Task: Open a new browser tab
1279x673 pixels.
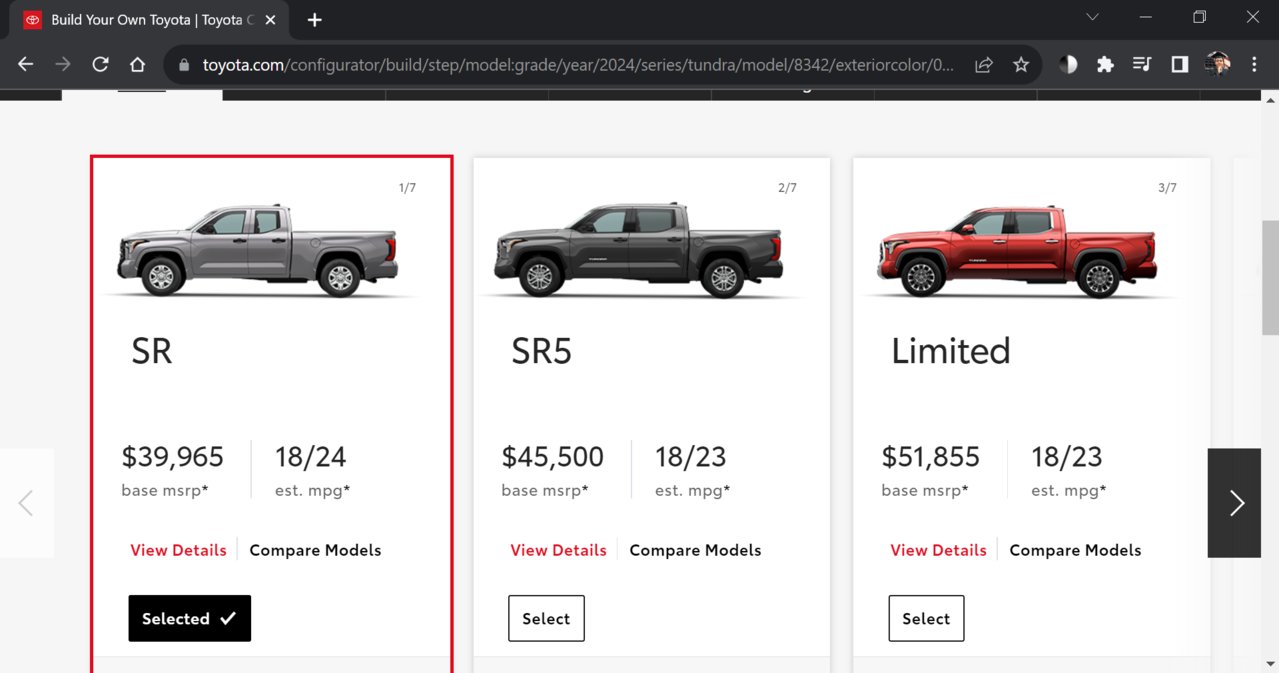Action: (x=315, y=20)
